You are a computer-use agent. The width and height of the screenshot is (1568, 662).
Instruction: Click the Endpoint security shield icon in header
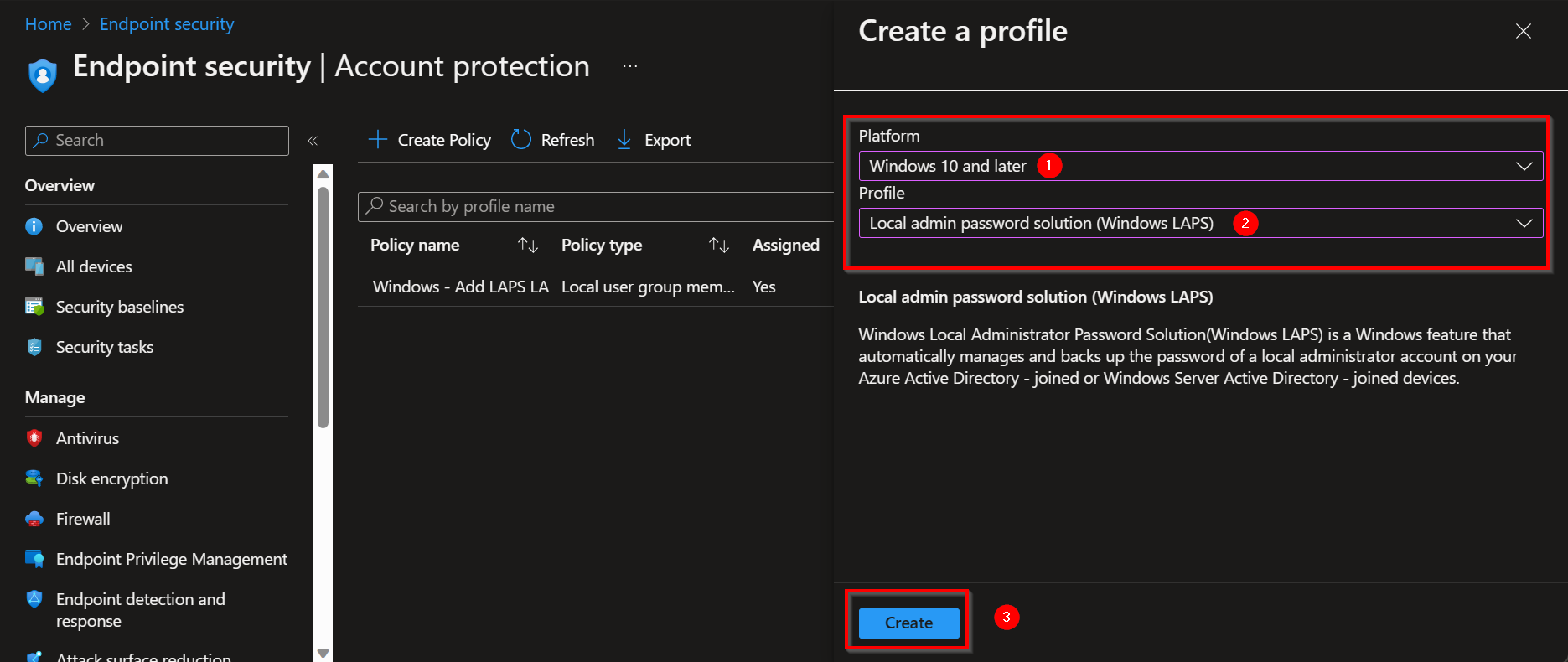pyautogui.click(x=42, y=75)
